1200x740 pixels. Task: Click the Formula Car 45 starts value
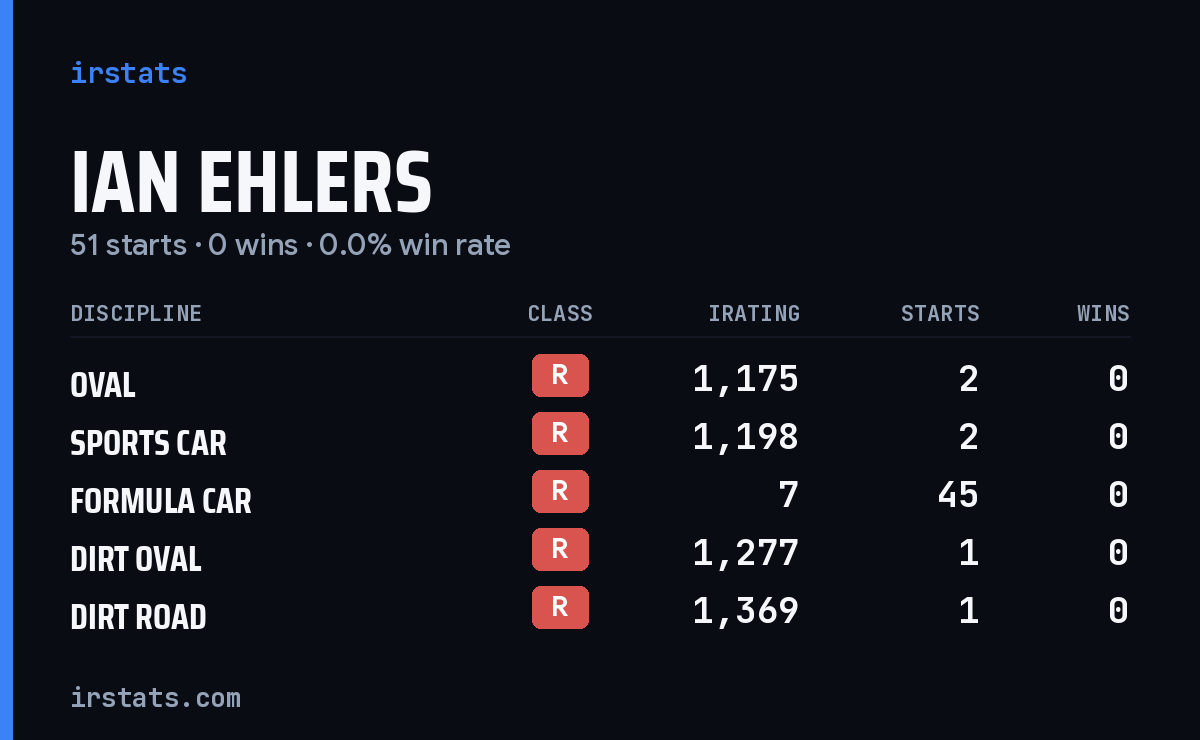point(958,494)
